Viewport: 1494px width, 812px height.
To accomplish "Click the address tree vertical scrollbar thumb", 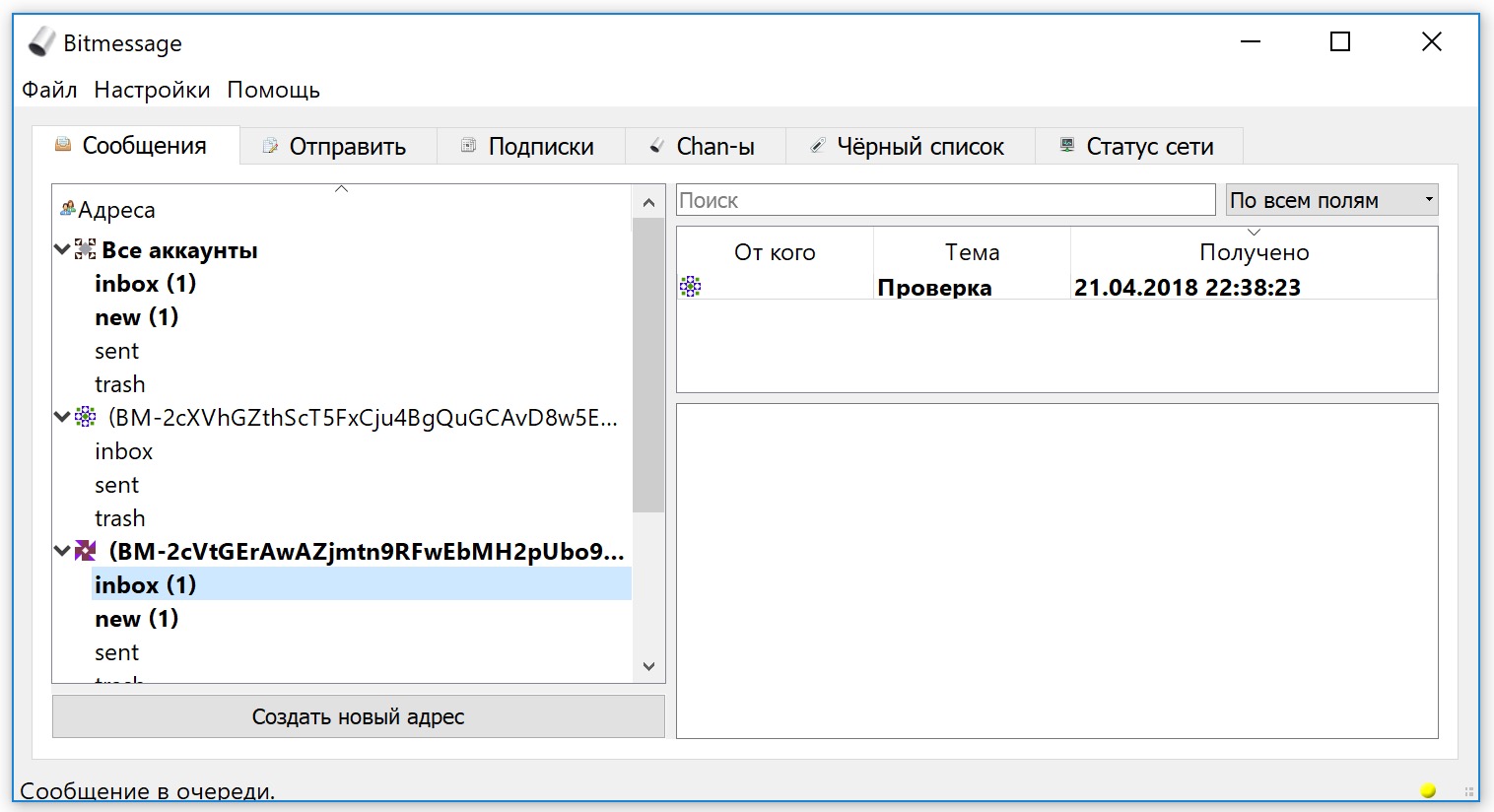I will 648,366.
